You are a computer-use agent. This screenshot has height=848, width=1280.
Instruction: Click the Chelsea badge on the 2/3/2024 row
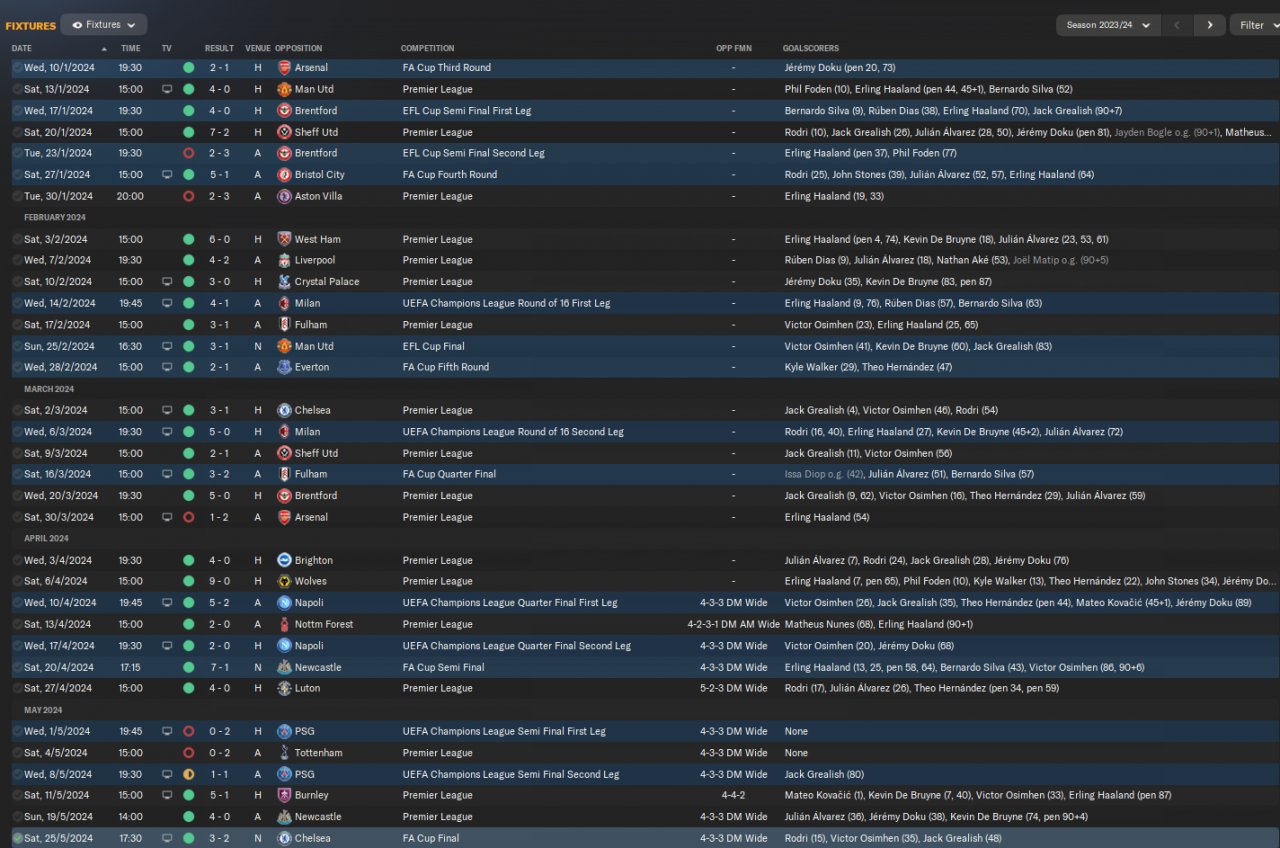pos(284,410)
